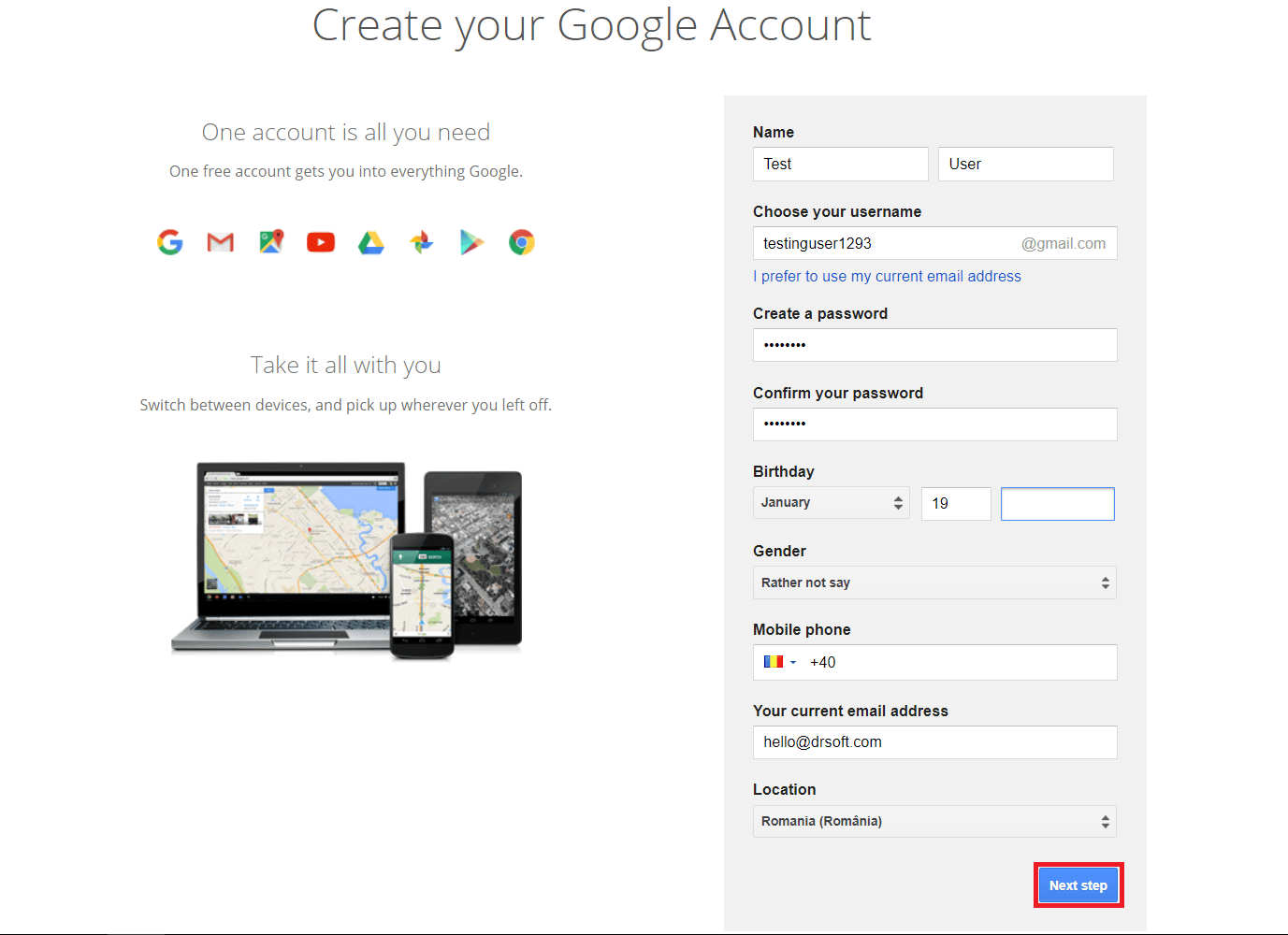
Task: Click the devices image showing laptop and phones
Action: point(346,560)
